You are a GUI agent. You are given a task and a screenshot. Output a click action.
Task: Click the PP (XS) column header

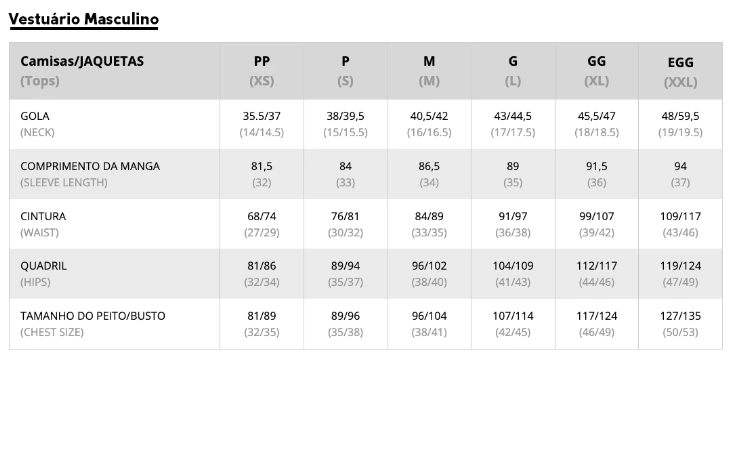(x=261, y=71)
